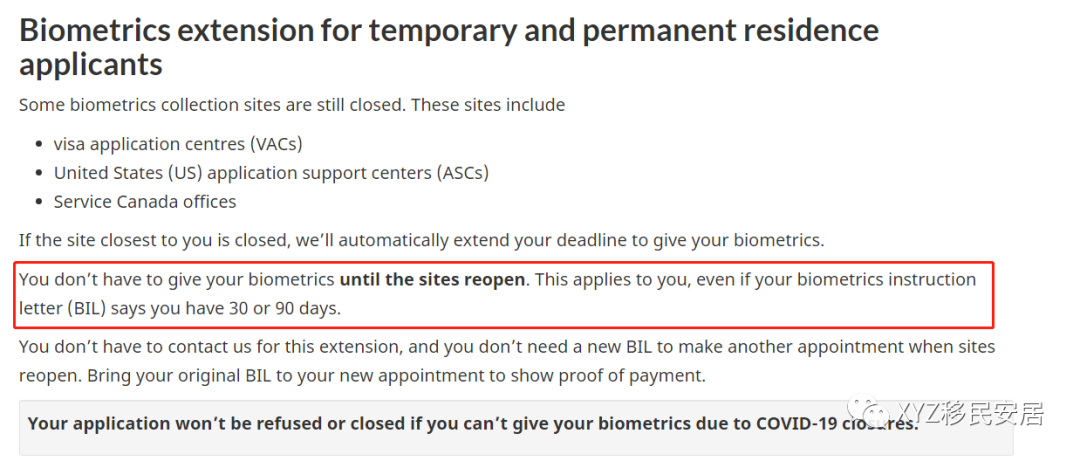Click 'Some biometrics collection sites are still closed' sentence

pyautogui.click(x=212, y=105)
